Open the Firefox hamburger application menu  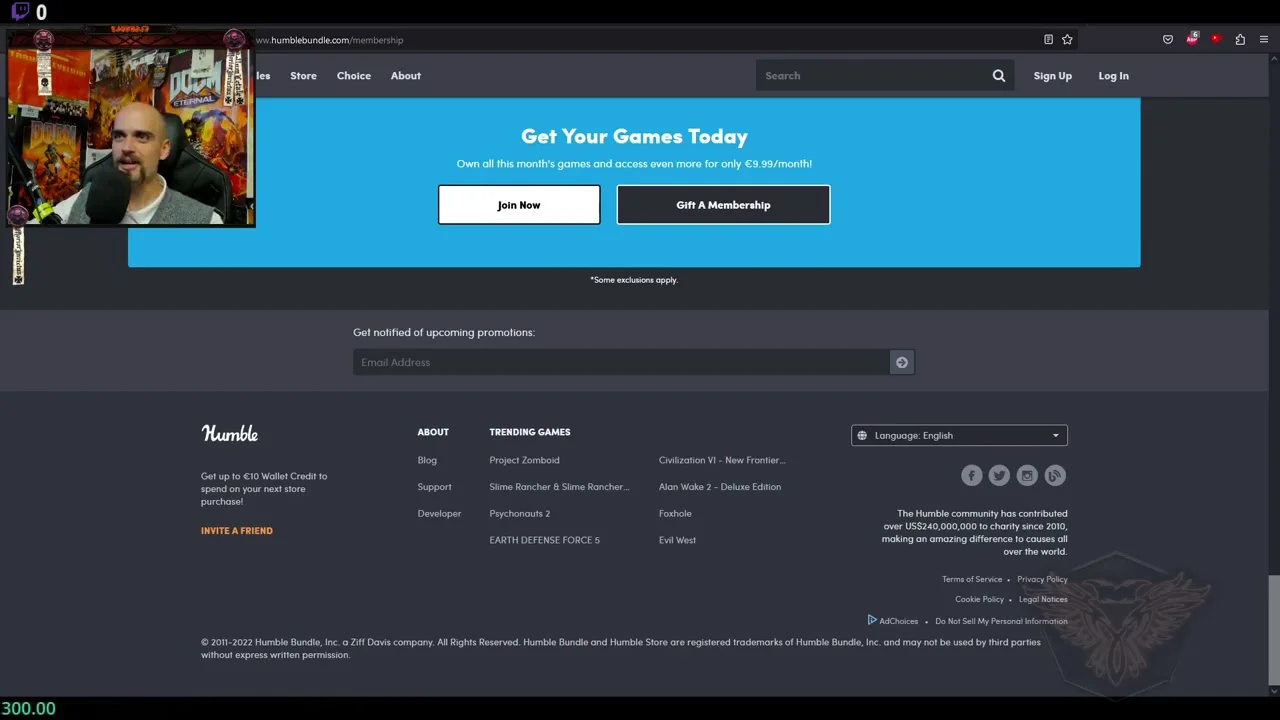pos(1264,40)
